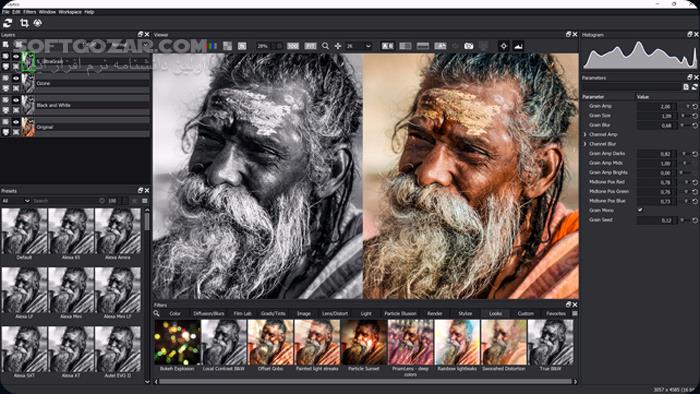Switch to the Color filter tab
The width and height of the screenshot is (700, 394).
(175, 314)
